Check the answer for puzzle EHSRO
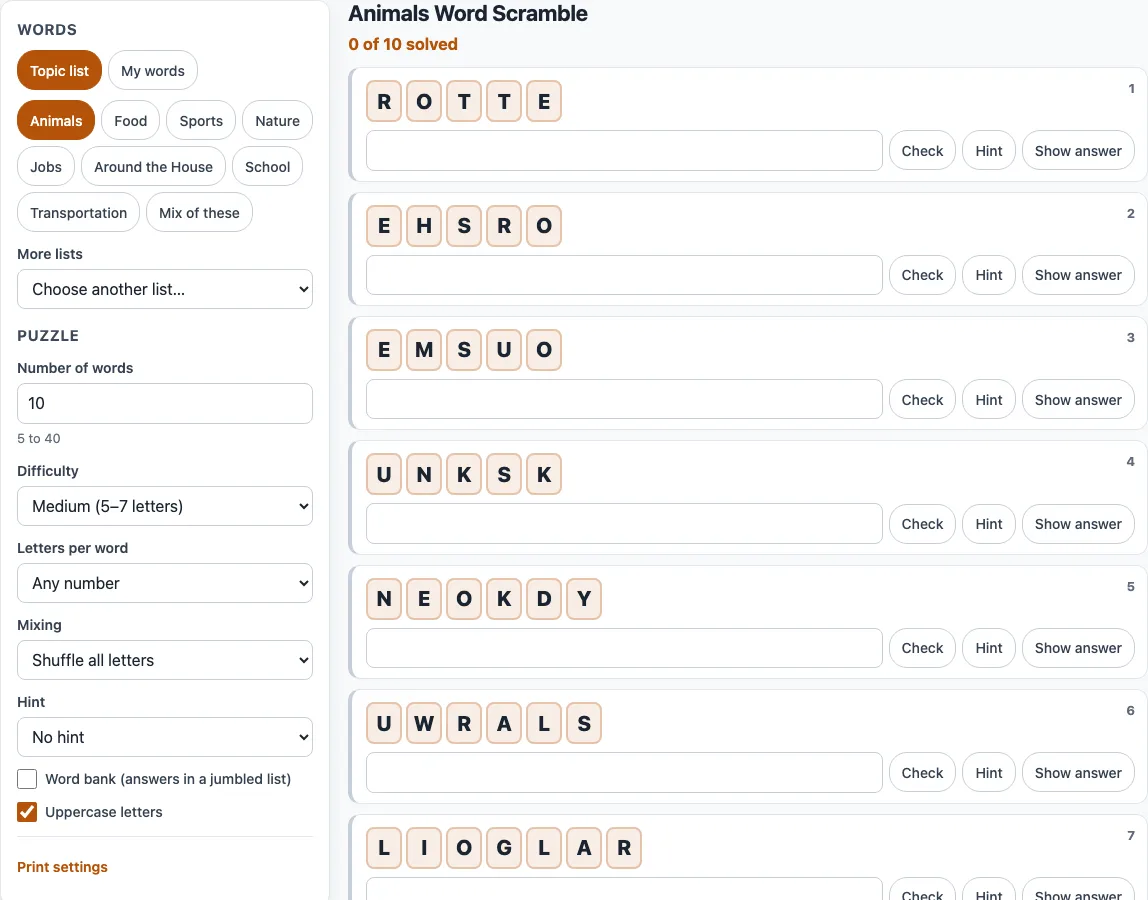 [922, 275]
